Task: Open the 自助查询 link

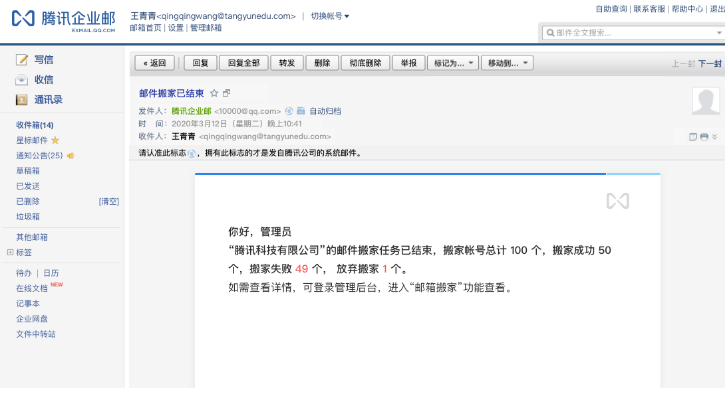Action: click(611, 9)
